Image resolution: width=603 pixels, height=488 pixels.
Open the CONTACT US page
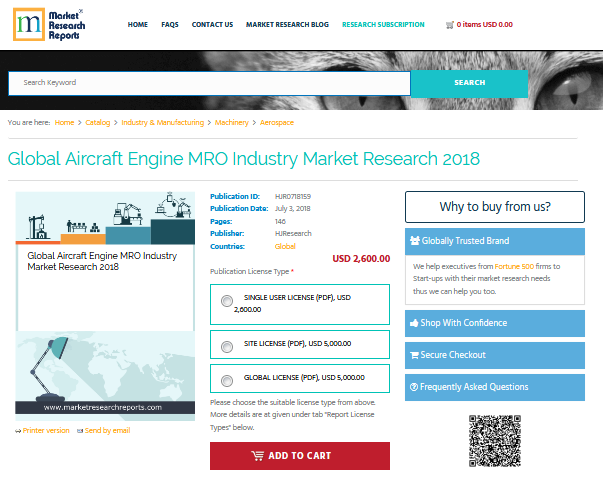(x=212, y=25)
